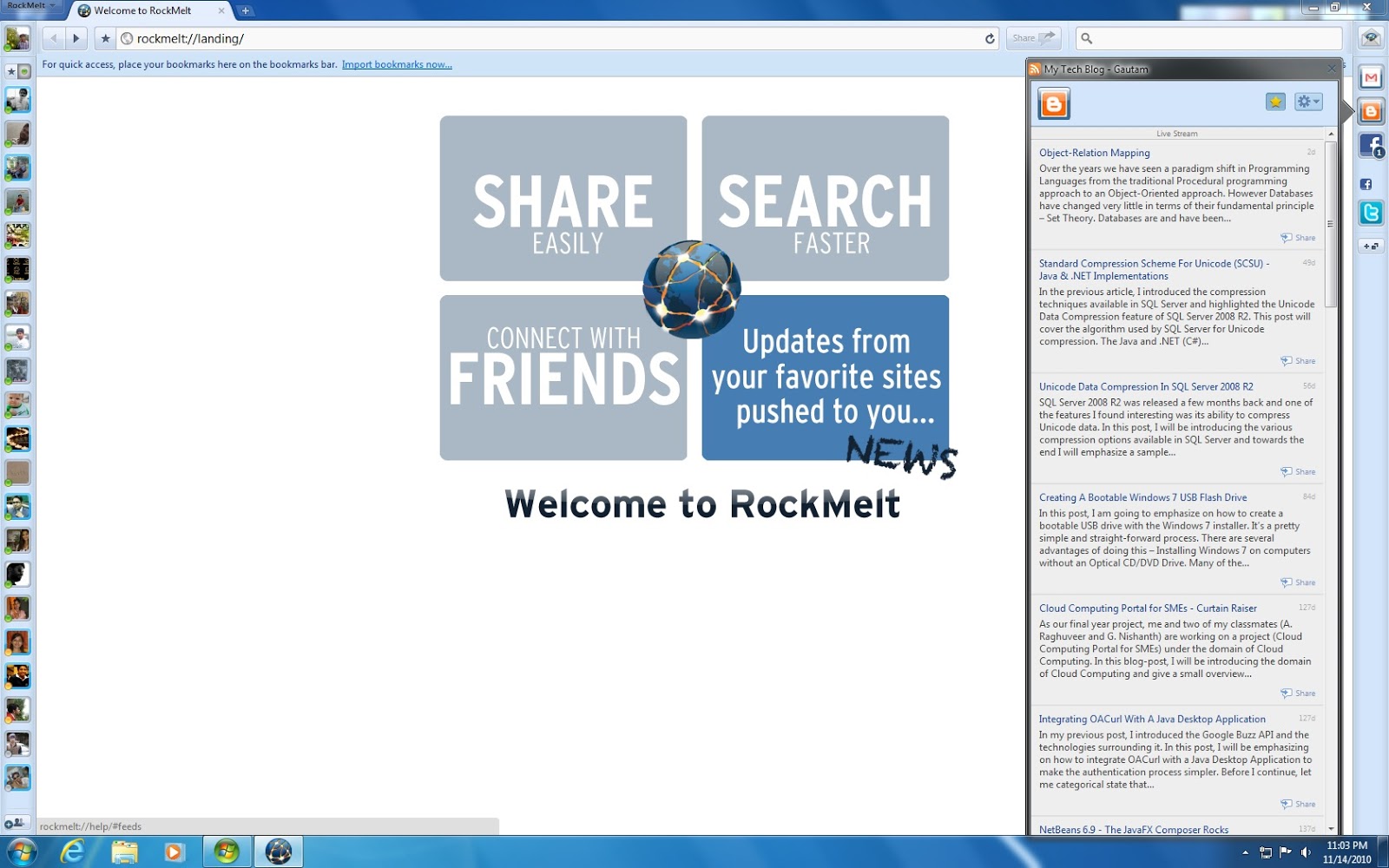1389x868 pixels.
Task: Click the Updates from your favorite sites tile
Action: [x=826, y=378]
